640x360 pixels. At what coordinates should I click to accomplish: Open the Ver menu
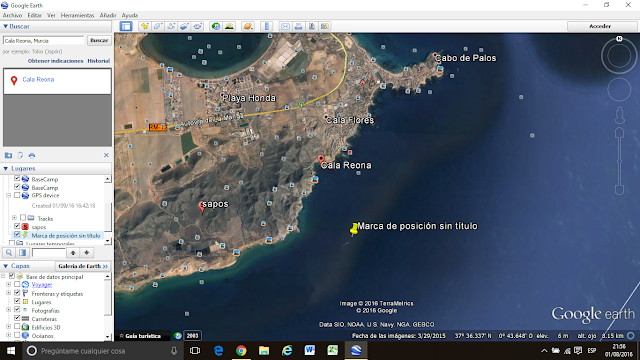[x=51, y=15]
